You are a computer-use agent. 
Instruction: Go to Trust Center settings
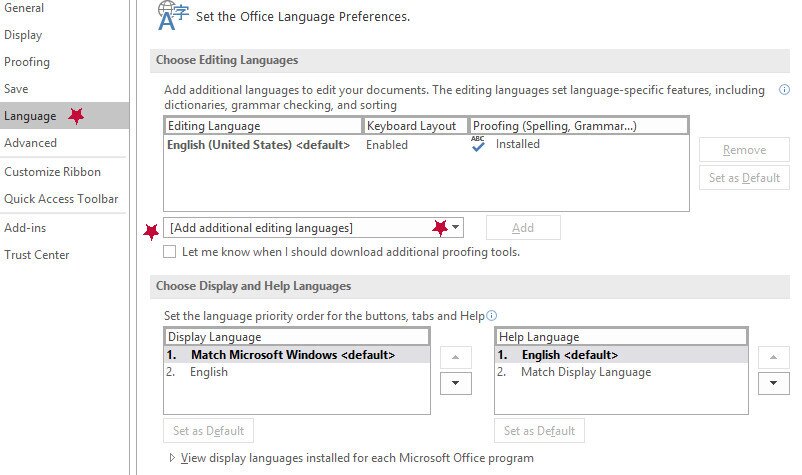coord(37,255)
